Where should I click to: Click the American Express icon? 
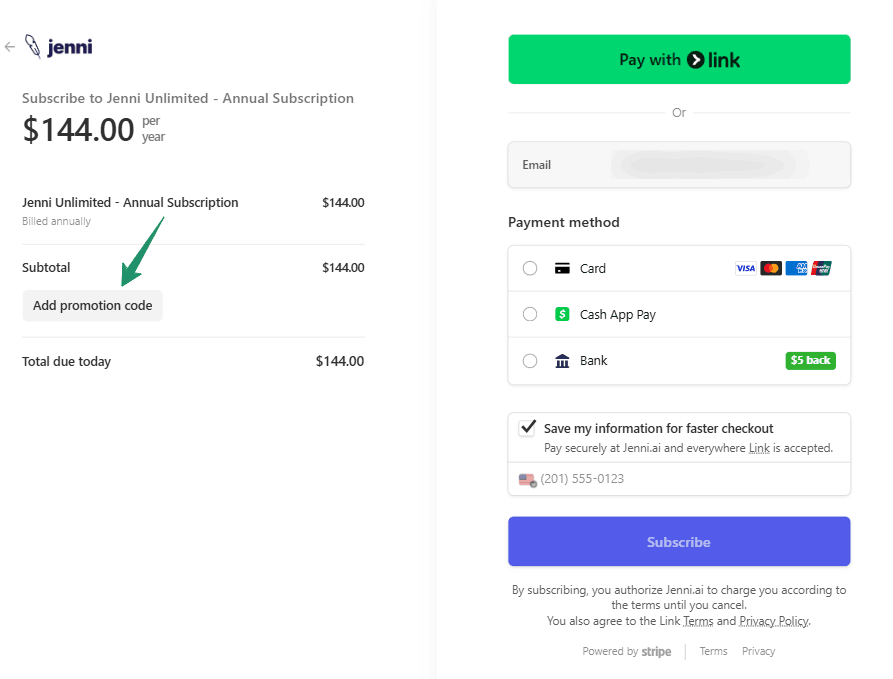[796, 268]
